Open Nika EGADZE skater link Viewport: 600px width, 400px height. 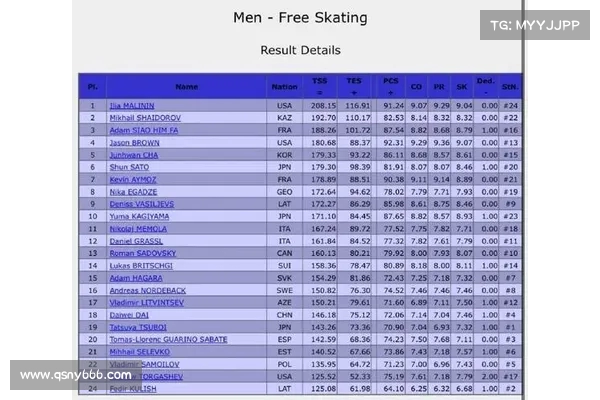click(133, 192)
